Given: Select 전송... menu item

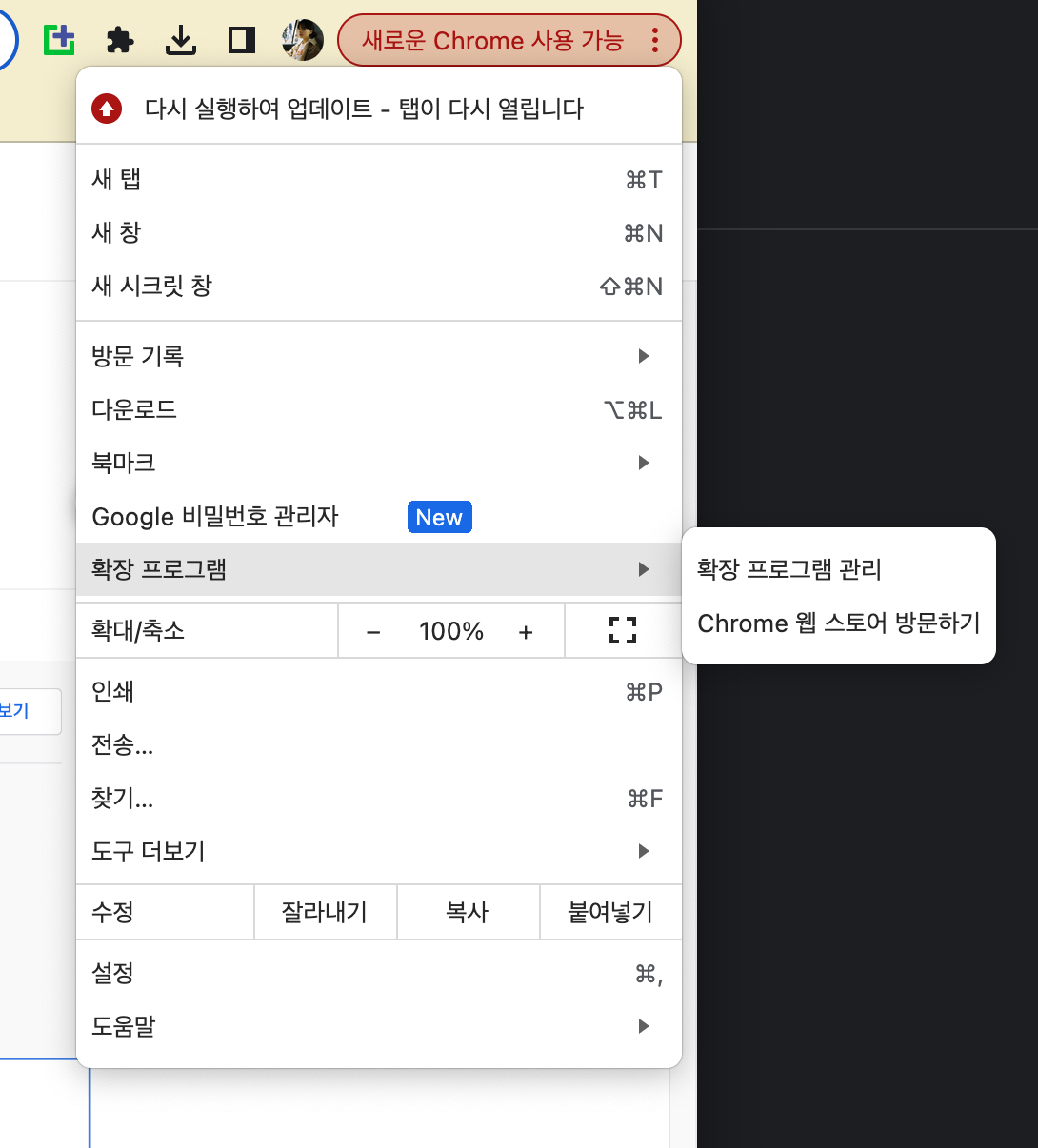Looking at the screenshot, I should (379, 744).
